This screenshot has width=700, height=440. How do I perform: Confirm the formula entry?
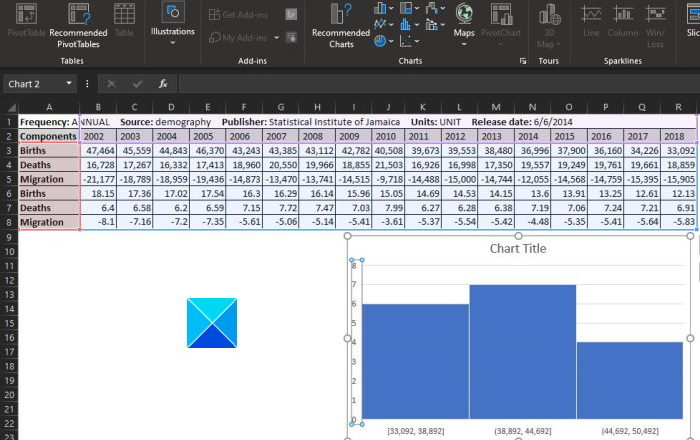click(138, 83)
